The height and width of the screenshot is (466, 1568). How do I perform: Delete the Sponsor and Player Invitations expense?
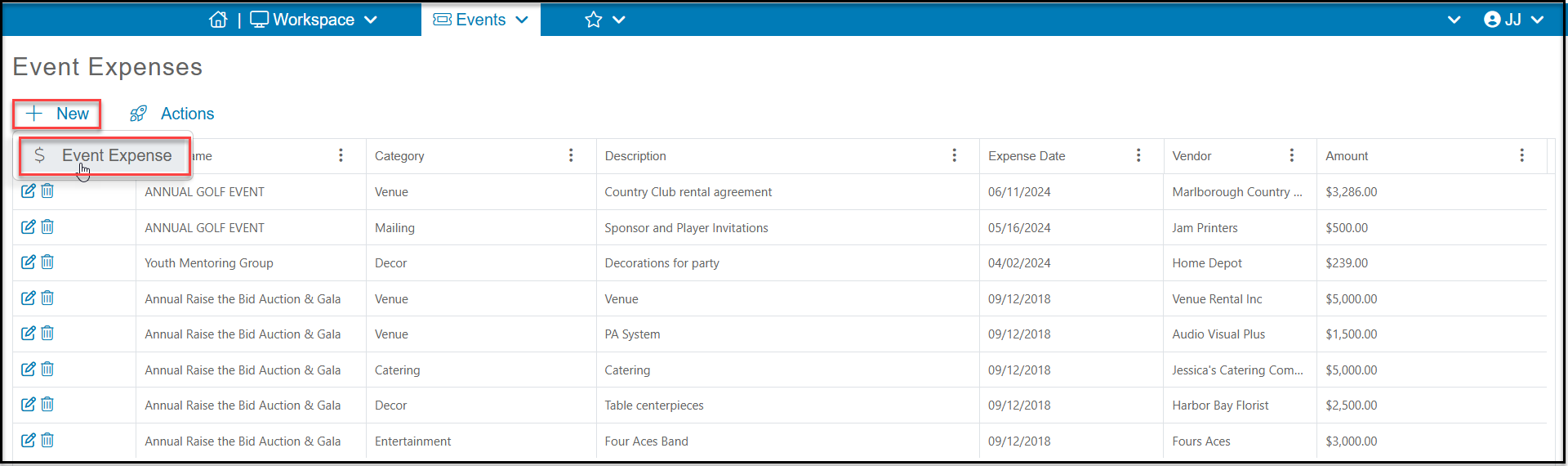47,226
